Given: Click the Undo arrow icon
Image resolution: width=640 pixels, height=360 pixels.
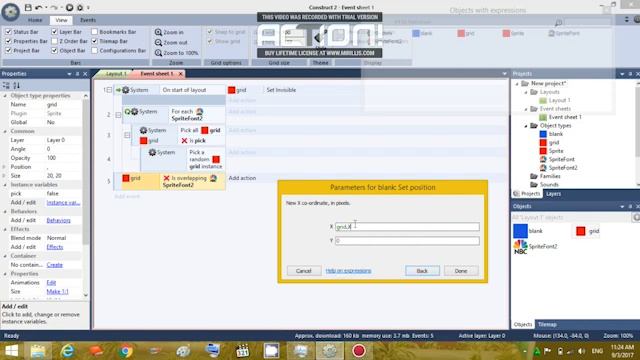Looking at the screenshot, I should pos(39,7).
